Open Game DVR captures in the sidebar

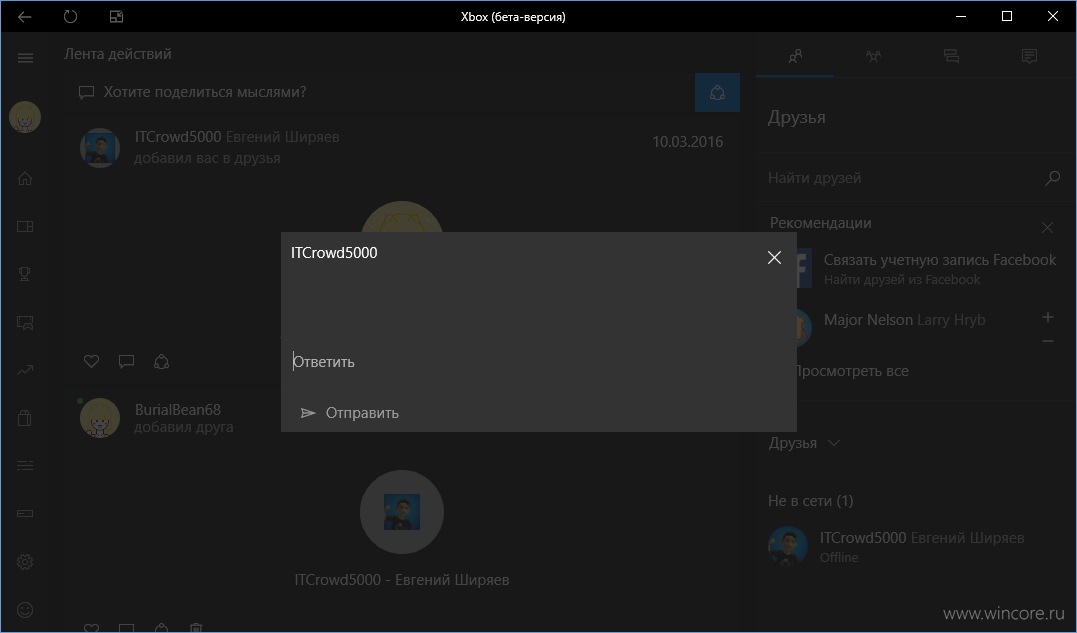pyautogui.click(x=25, y=322)
